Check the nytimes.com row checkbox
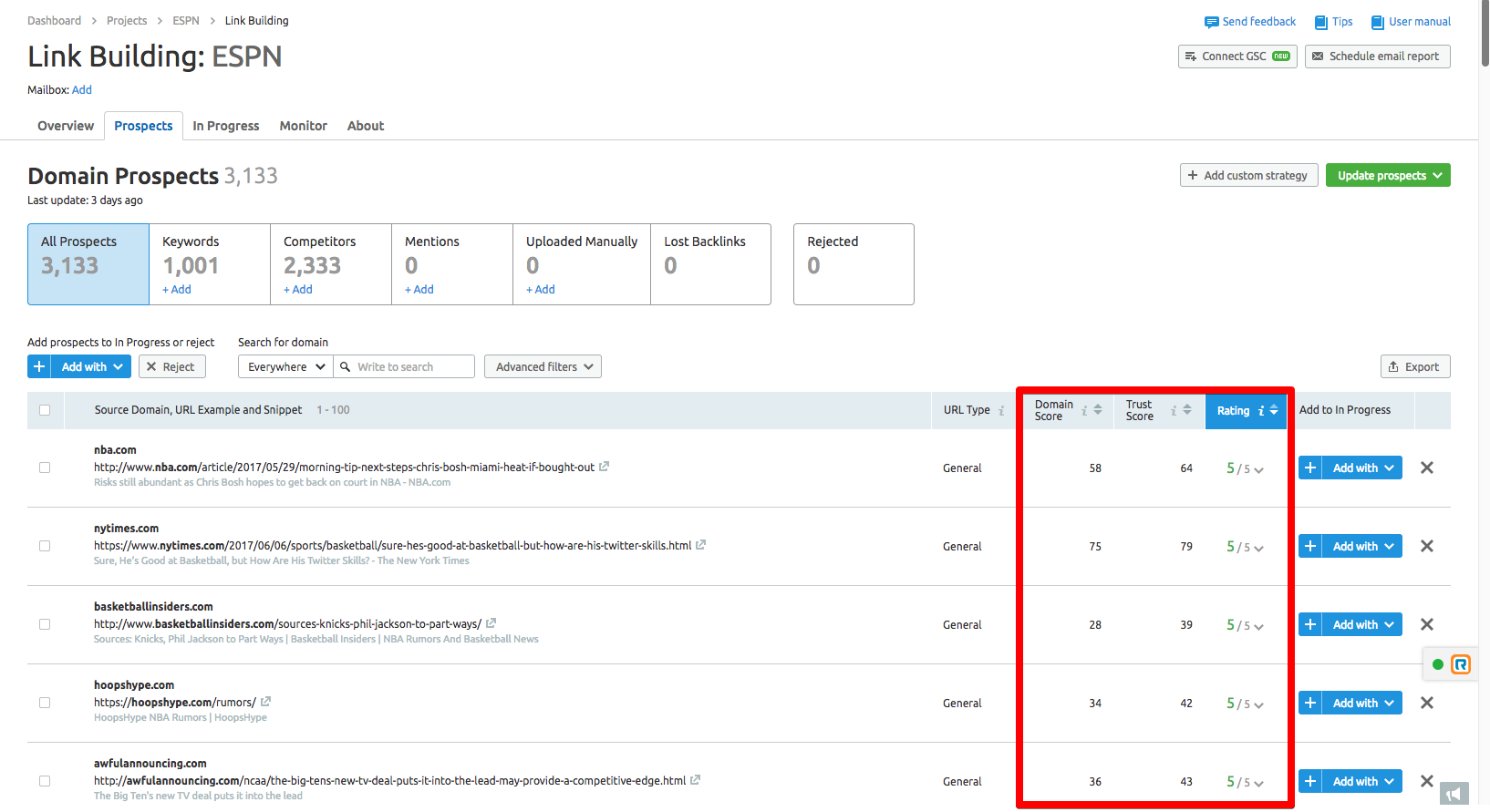 coord(45,546)
